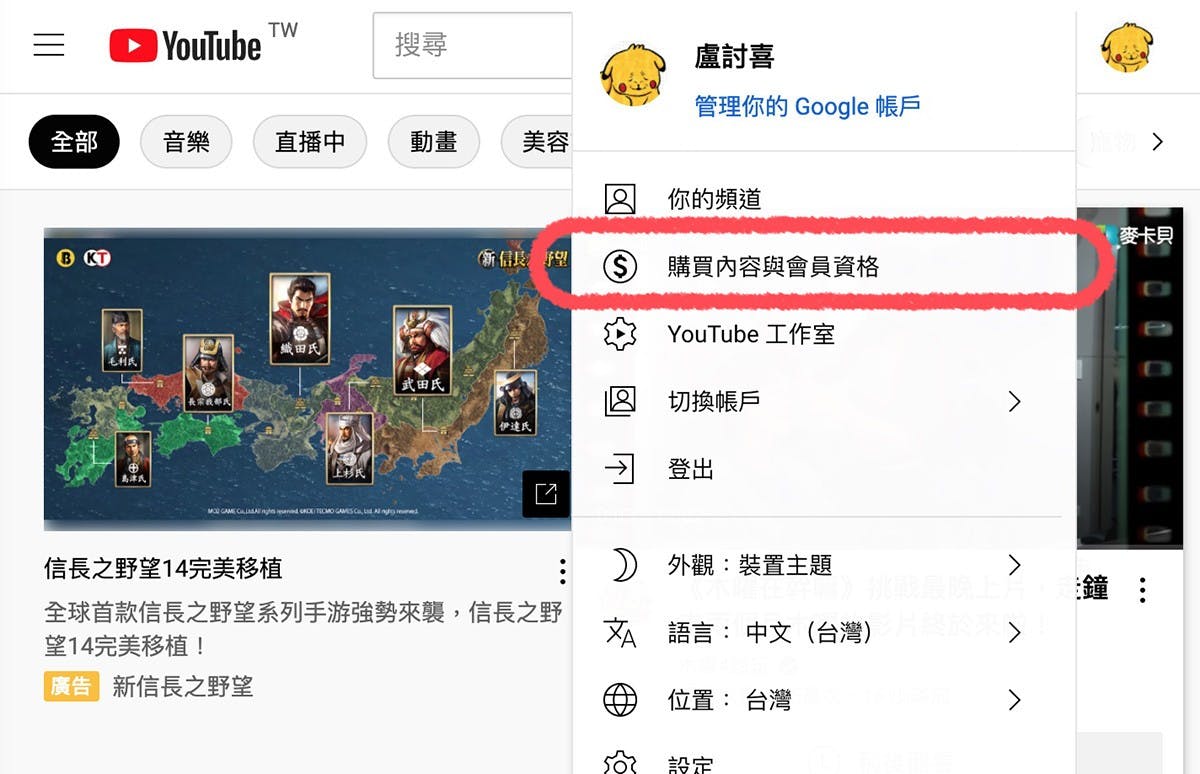Click the moon icon beside 外觀
The height and width of the screenshot is (774, 1200).
point(622,565)
